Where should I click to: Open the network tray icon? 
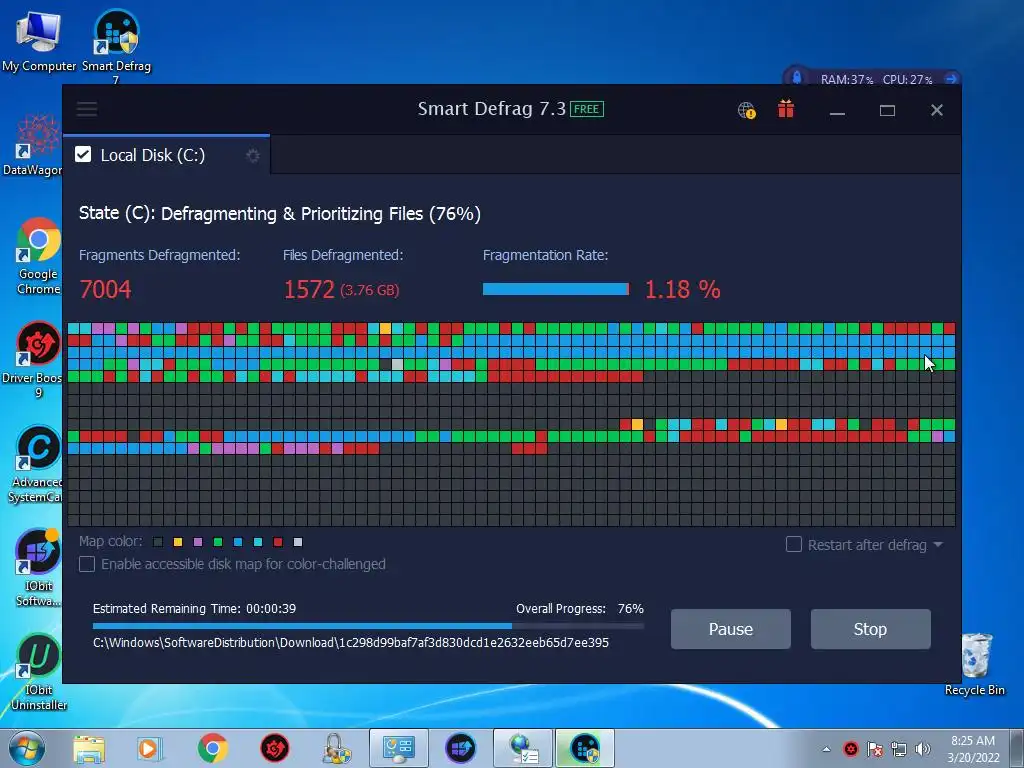pos(899,749)
